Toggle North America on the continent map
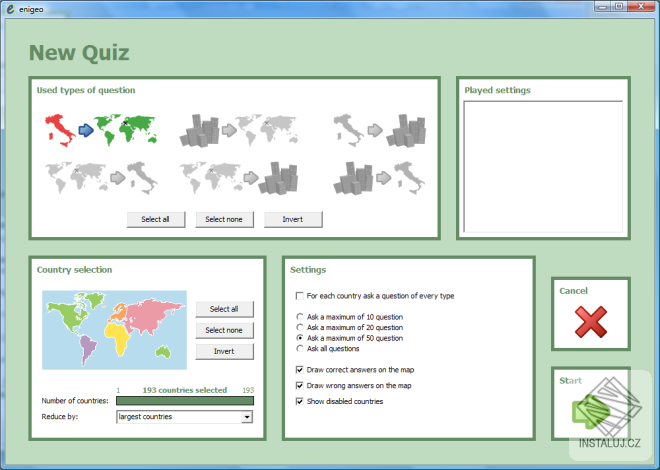The width and height of the screenshot is (660, 470). click(69, 318)
